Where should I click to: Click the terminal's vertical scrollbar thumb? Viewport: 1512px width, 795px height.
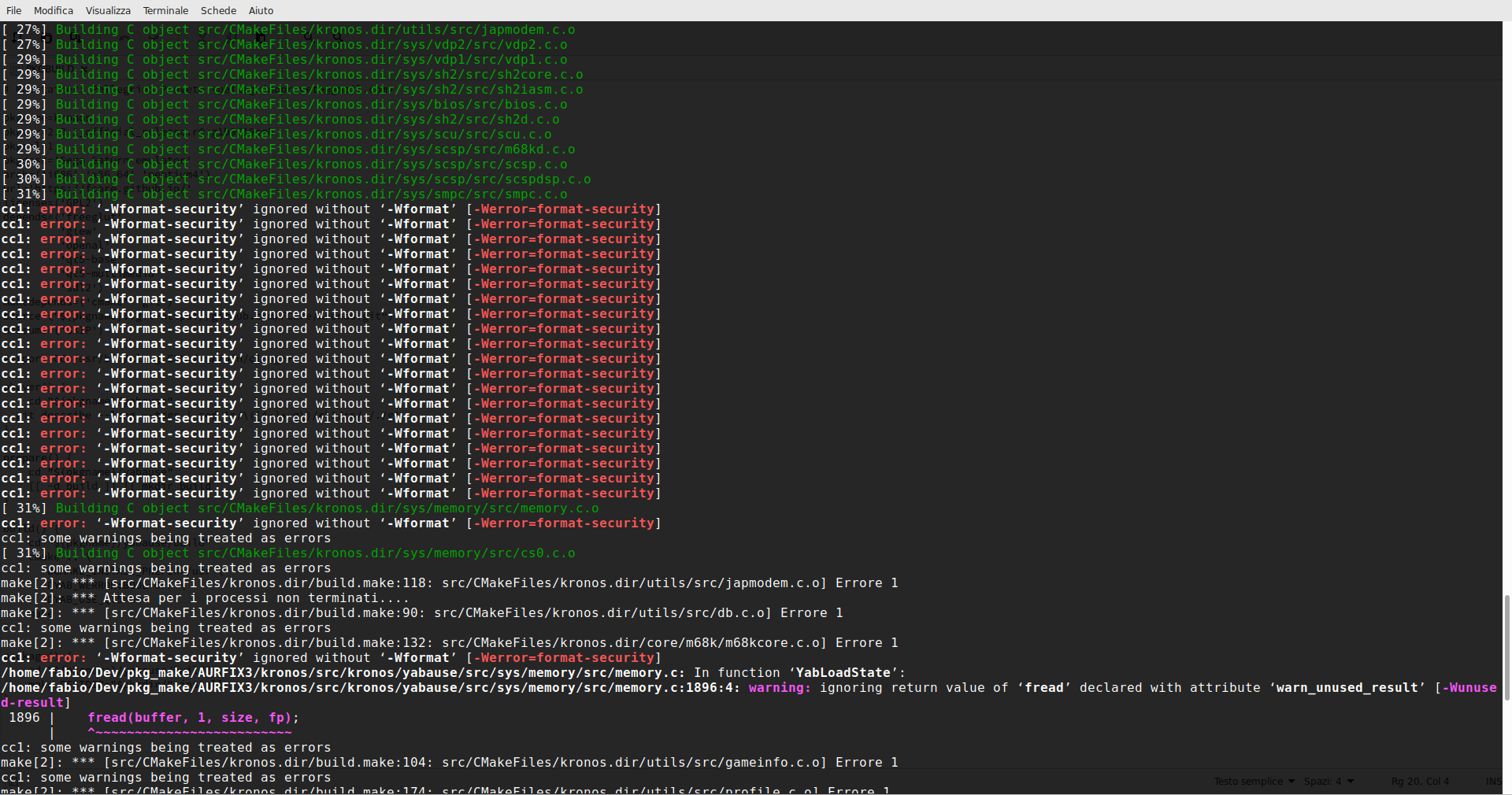click(x=1507, y=647)
